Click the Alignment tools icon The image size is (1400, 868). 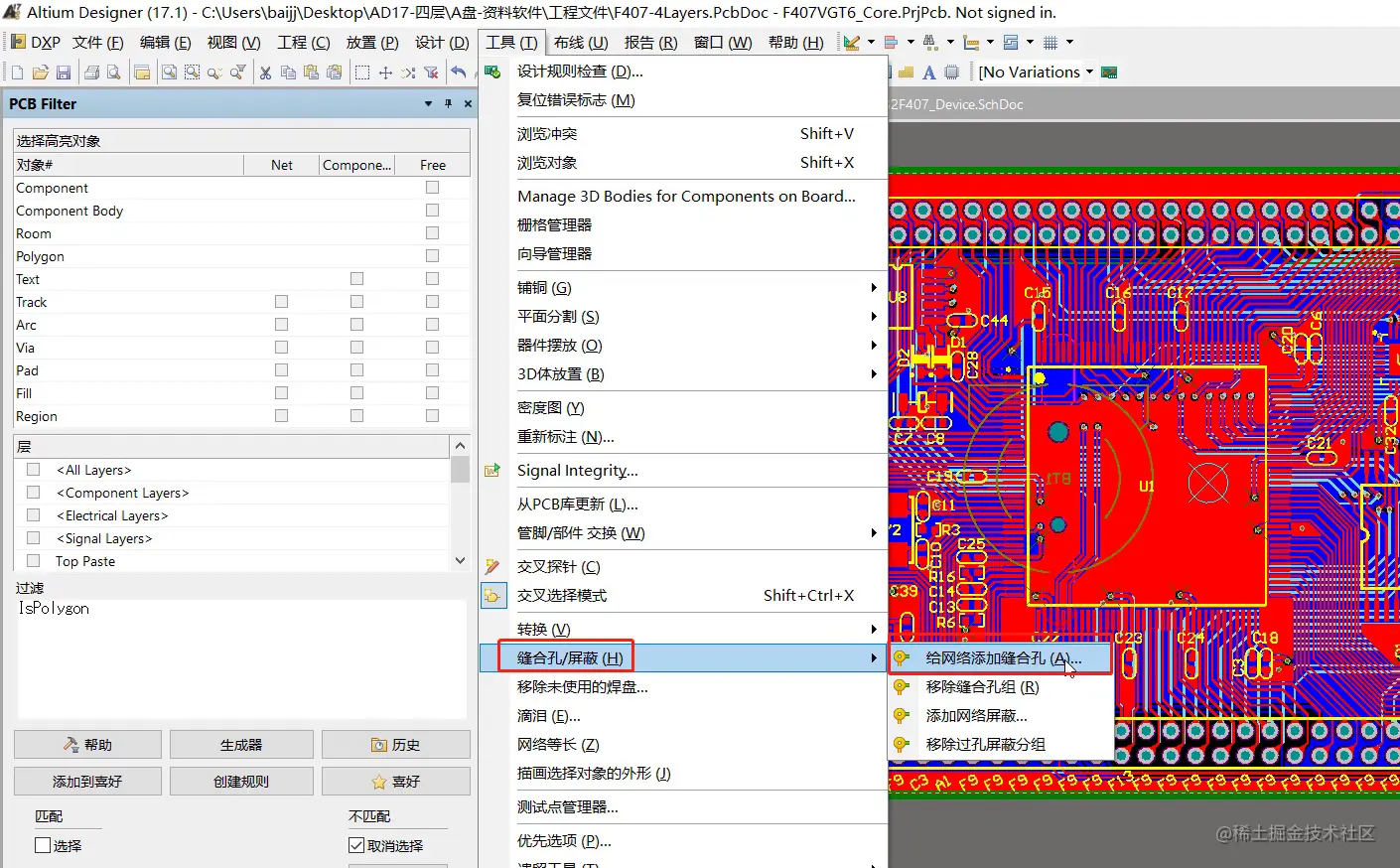tap(891, 43)
